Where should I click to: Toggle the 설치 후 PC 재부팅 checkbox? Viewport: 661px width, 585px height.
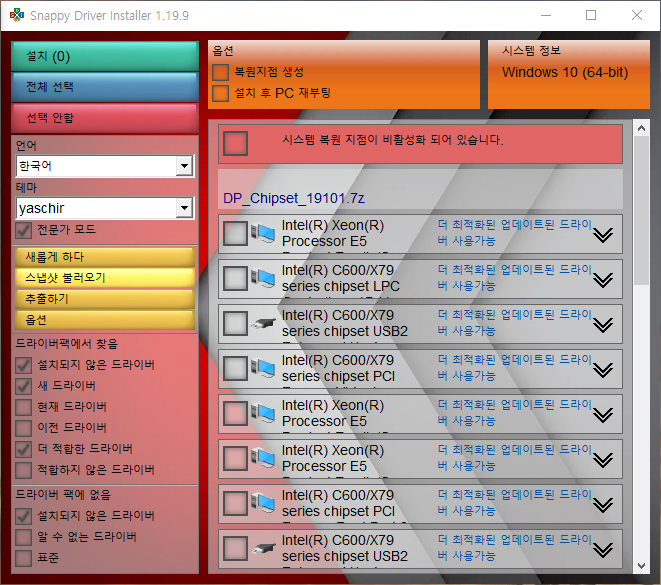click(220, 94)
